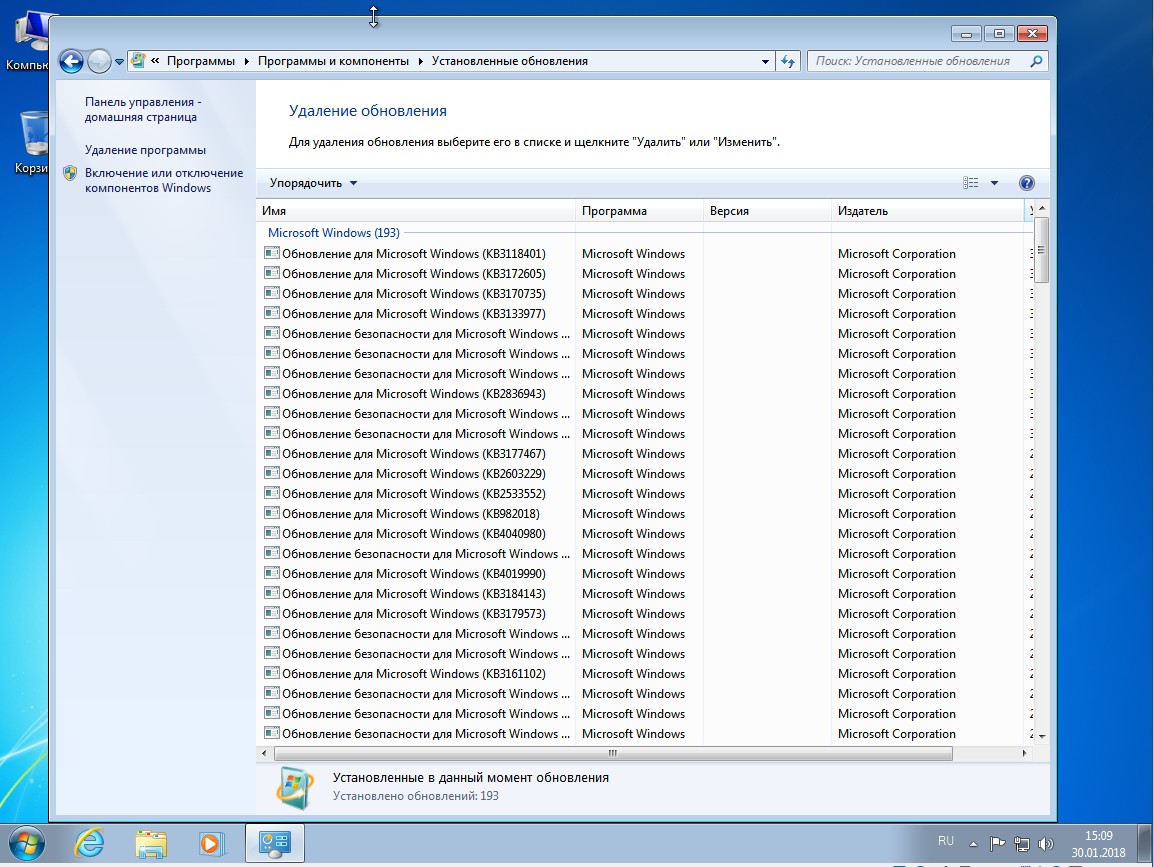Sort by the Издатель column header
The image size is (1154, 867).
(927, 210)
